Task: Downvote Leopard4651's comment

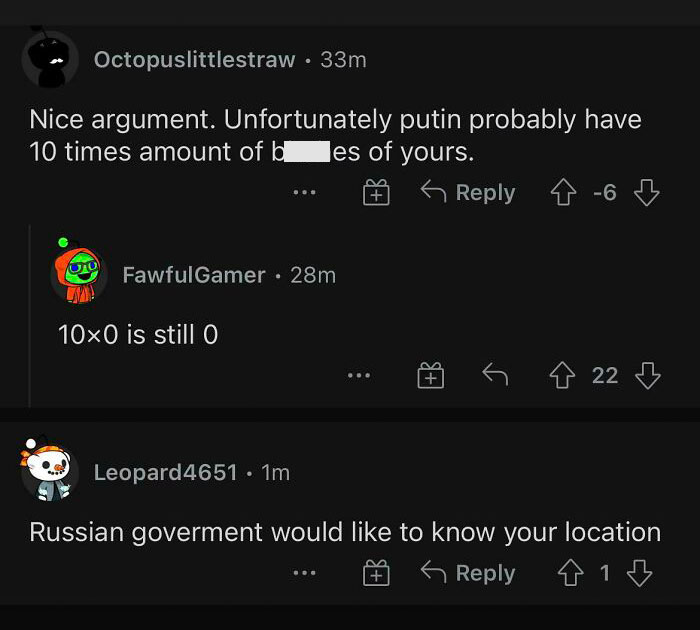Action: pos(638,573)
